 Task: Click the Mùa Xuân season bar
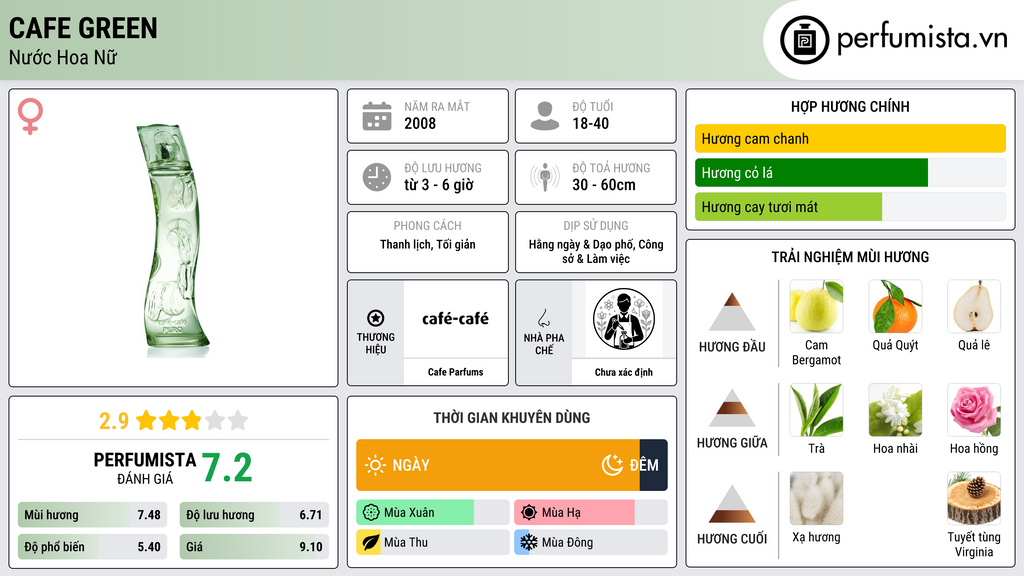point(432,512)
